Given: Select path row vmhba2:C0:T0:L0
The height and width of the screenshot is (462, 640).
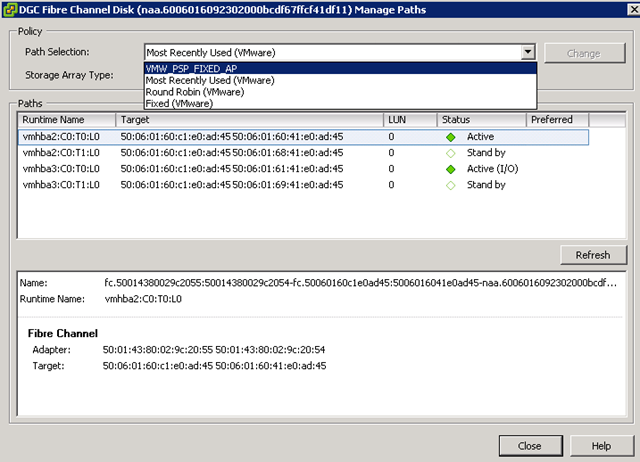Looking at the screenshot, I should 303,137.
